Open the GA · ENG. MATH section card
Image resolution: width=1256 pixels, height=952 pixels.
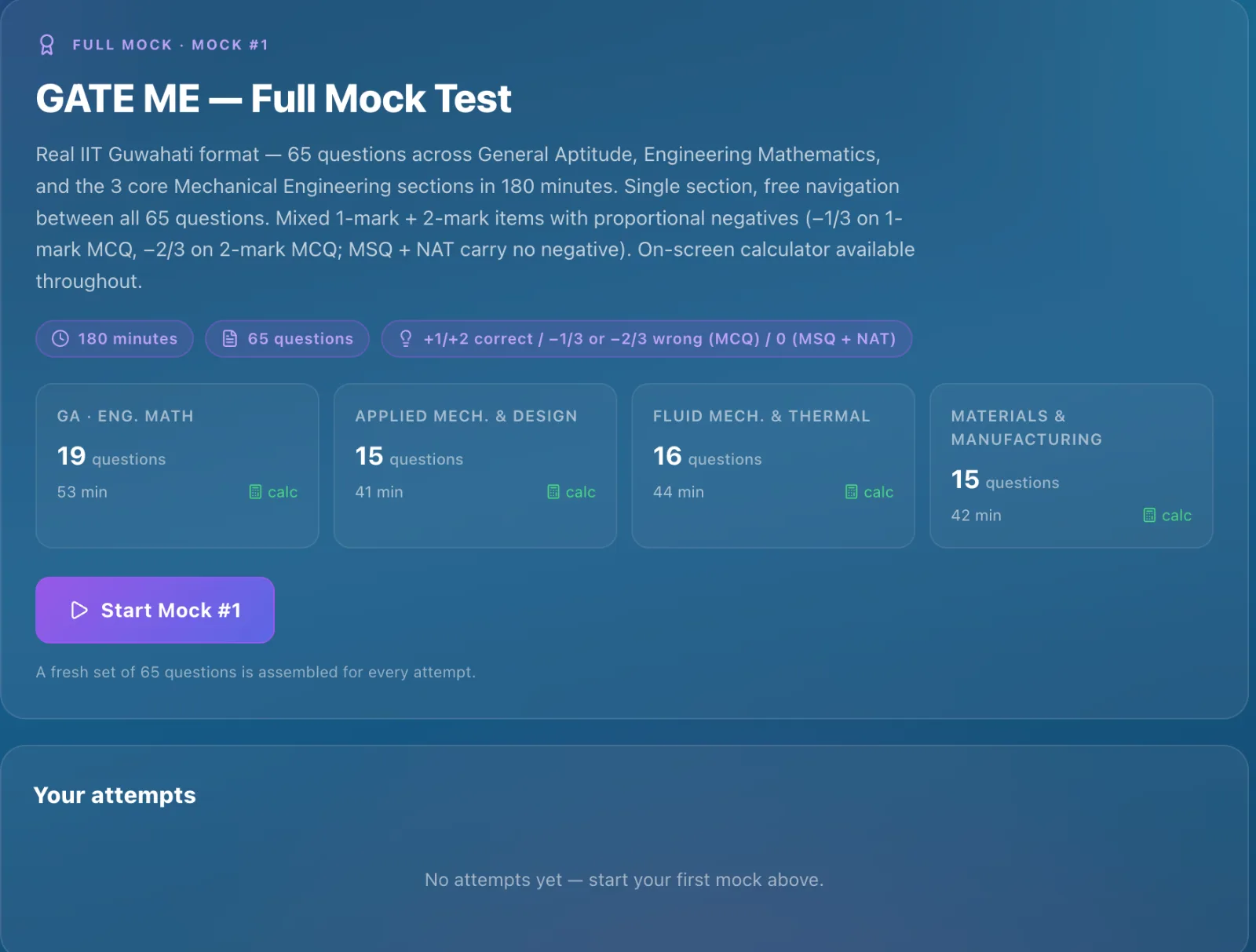point(177,465)
